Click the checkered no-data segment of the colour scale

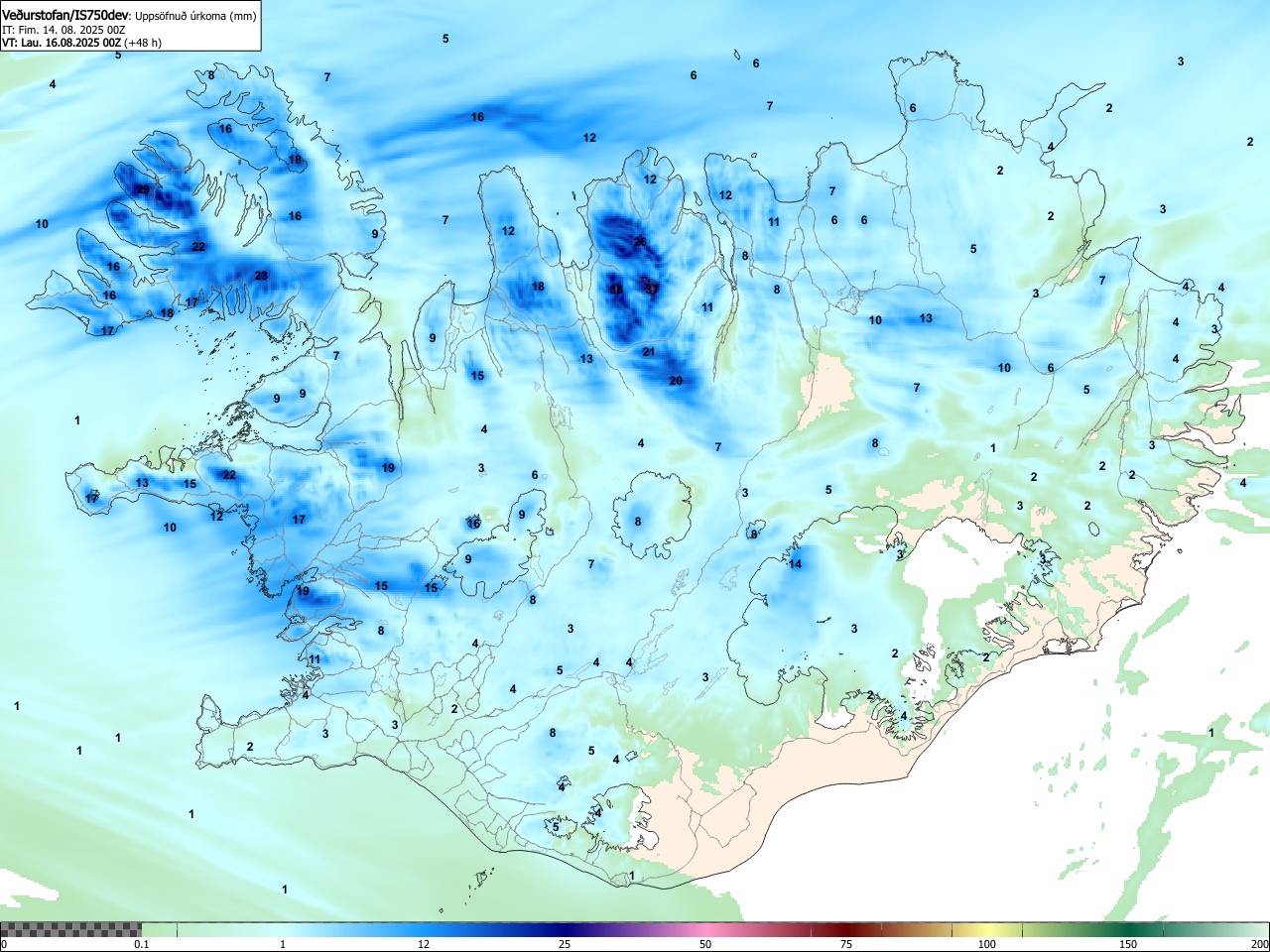[70, 929]
